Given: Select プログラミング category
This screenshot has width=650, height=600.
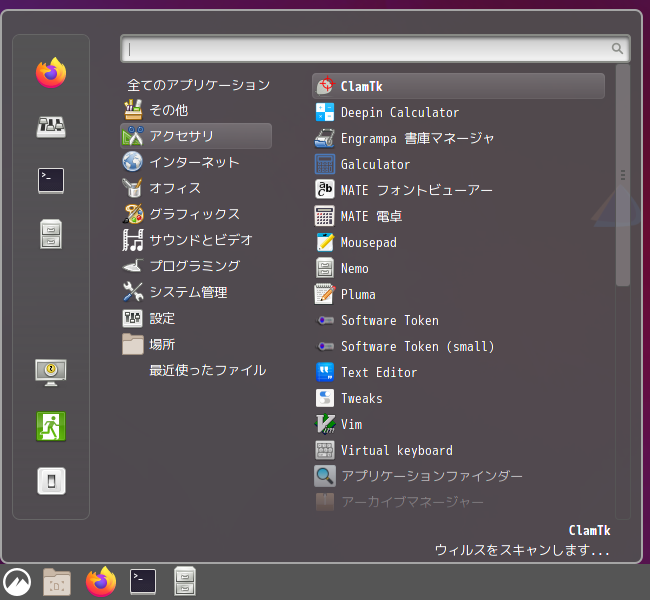Looking at the screenshot, I should click(196, 266).
